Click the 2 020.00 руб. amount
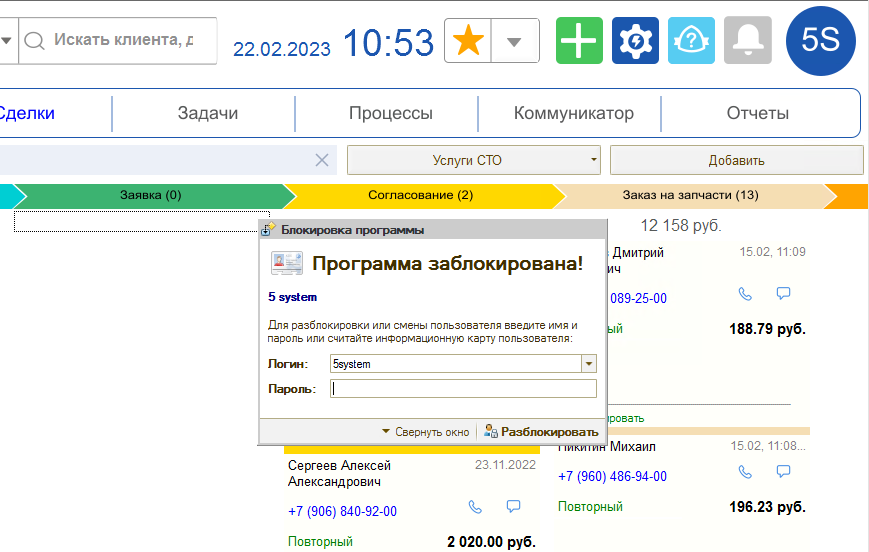Image resolution: width=869 pixels, height=552 pixels. click(492, 541)
